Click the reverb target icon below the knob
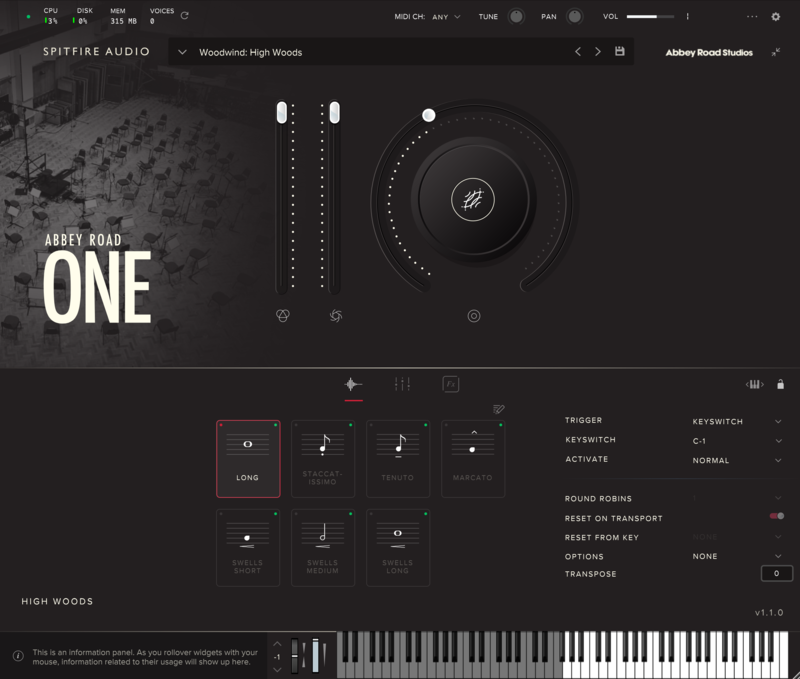 click(473, 316)
